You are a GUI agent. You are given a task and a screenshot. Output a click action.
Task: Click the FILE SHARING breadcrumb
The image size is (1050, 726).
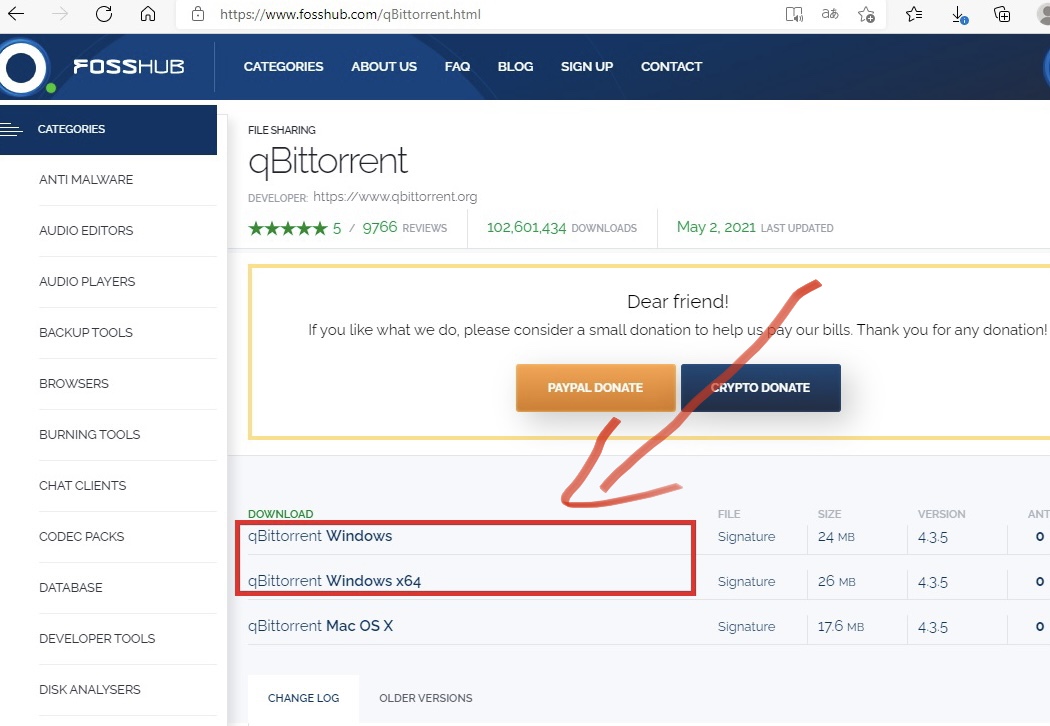(282, 130)
